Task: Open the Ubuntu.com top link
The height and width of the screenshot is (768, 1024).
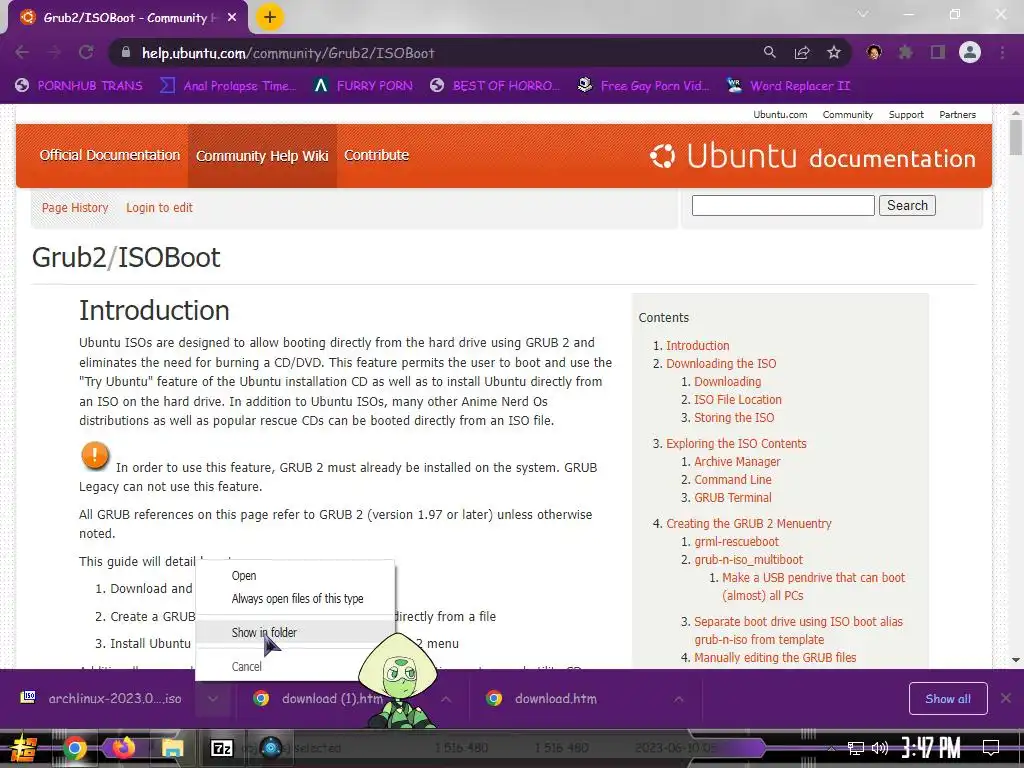Action: tap(780, 114)
